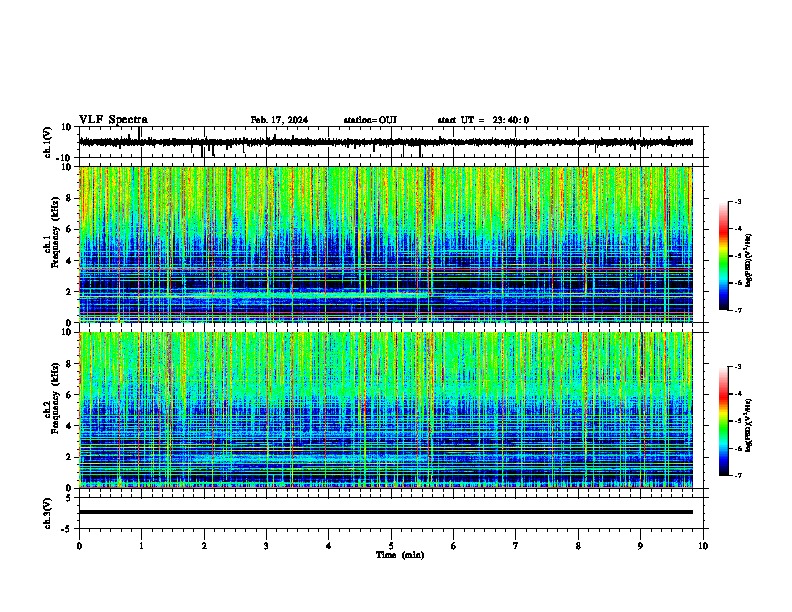Click the "7" tick on the time axis
Screen dimensions: 792x612
pyautogui.click(x=516, y=546)
